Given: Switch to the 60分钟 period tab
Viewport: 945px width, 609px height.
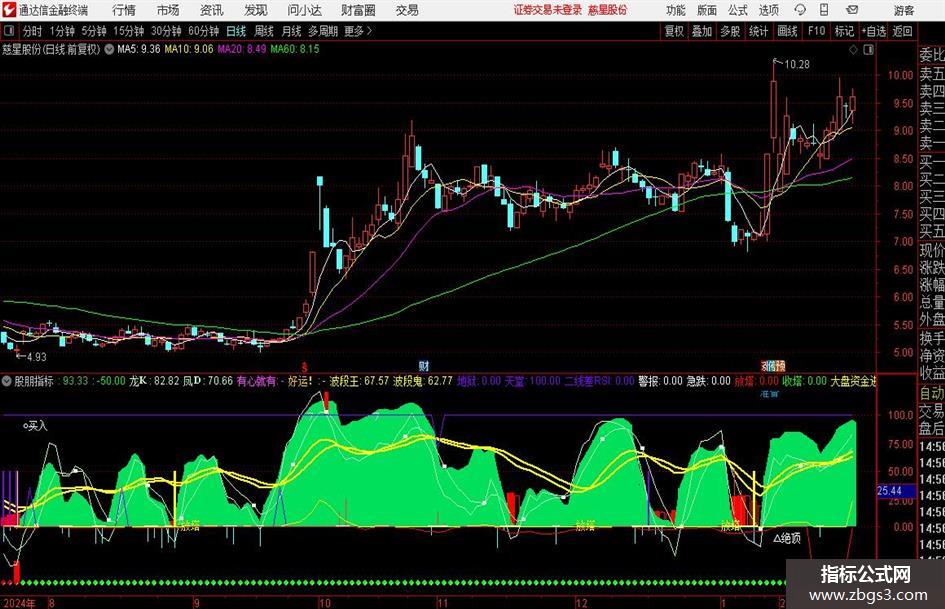Looking at the screenshot, I should coord(204,31).
